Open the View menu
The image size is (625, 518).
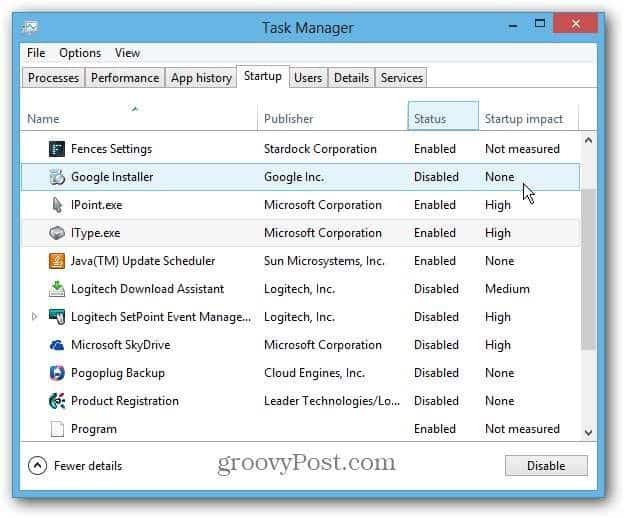tap(128, 53)
